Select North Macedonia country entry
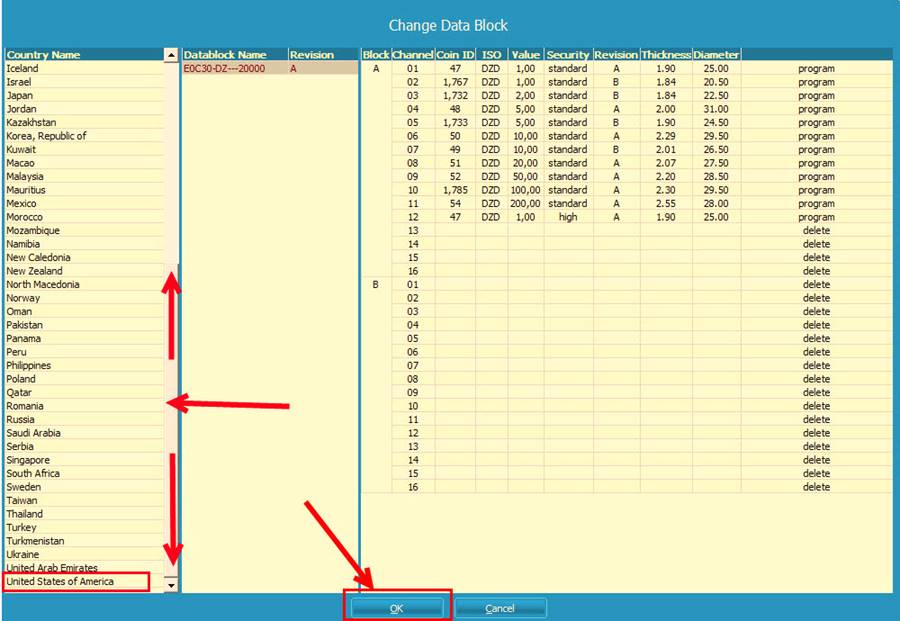The height and width of the screenshot is (621, 900). pyautogui.click(x=43, y=284)
